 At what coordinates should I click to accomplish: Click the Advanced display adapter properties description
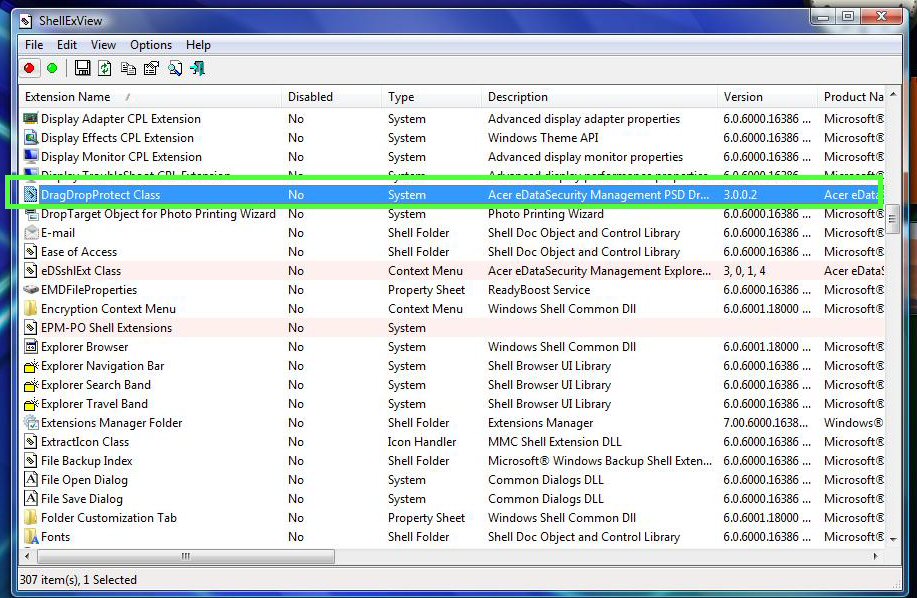coord(584,119)
